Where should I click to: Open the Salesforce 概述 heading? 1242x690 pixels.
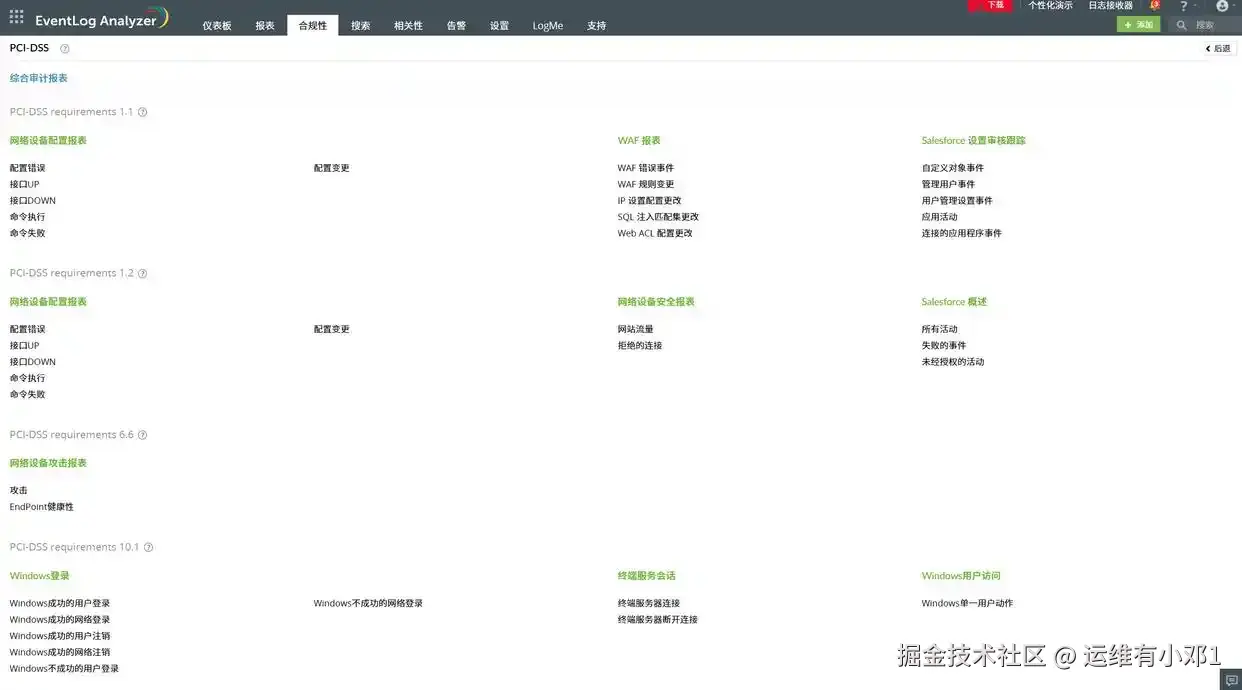coord(954,302)
